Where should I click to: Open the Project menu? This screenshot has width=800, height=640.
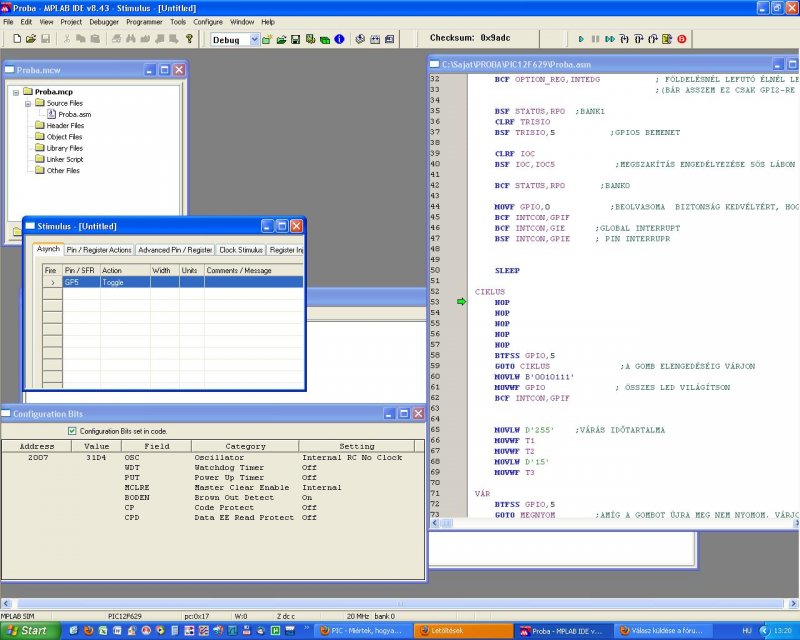tap(71, 22)
